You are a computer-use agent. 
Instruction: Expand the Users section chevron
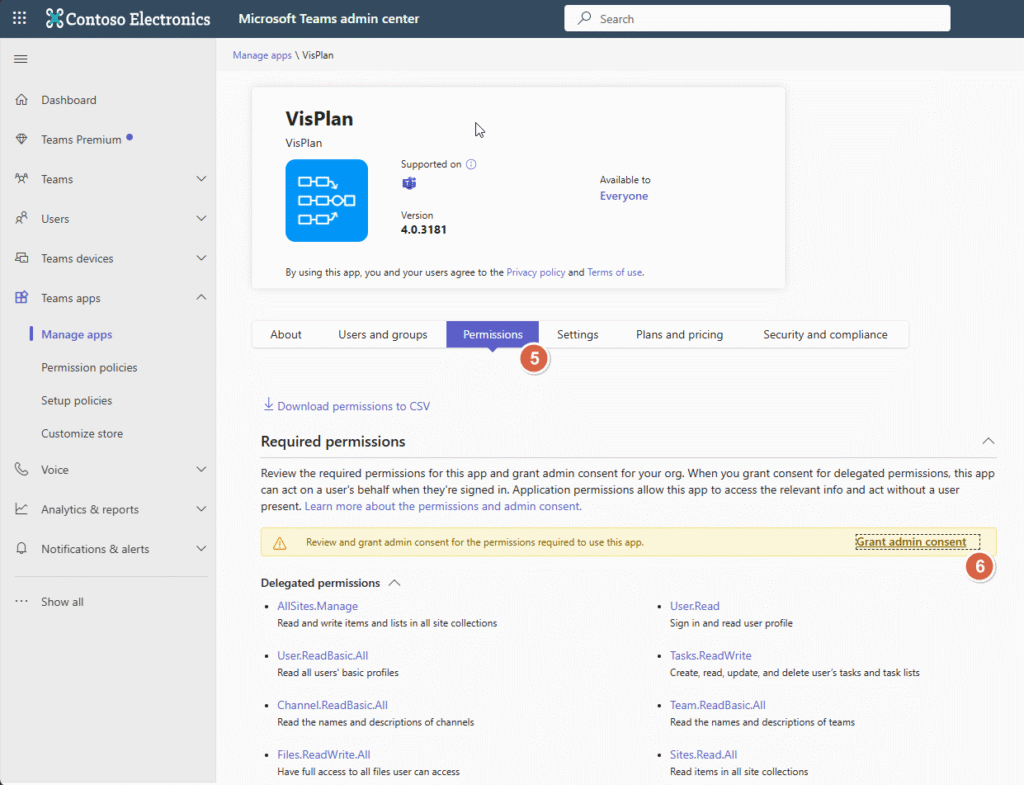pos(201,218)
